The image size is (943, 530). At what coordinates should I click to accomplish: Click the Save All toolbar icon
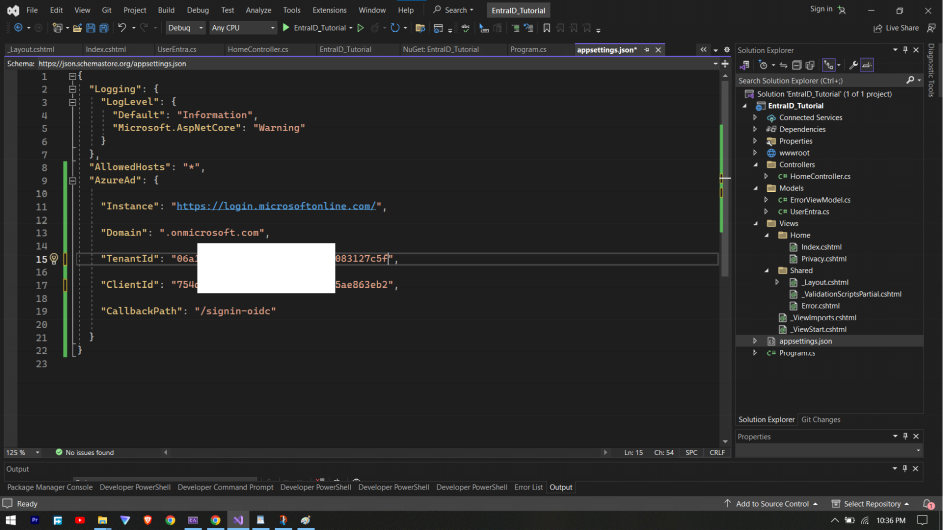pyautogui.click(x=104, y=28)
